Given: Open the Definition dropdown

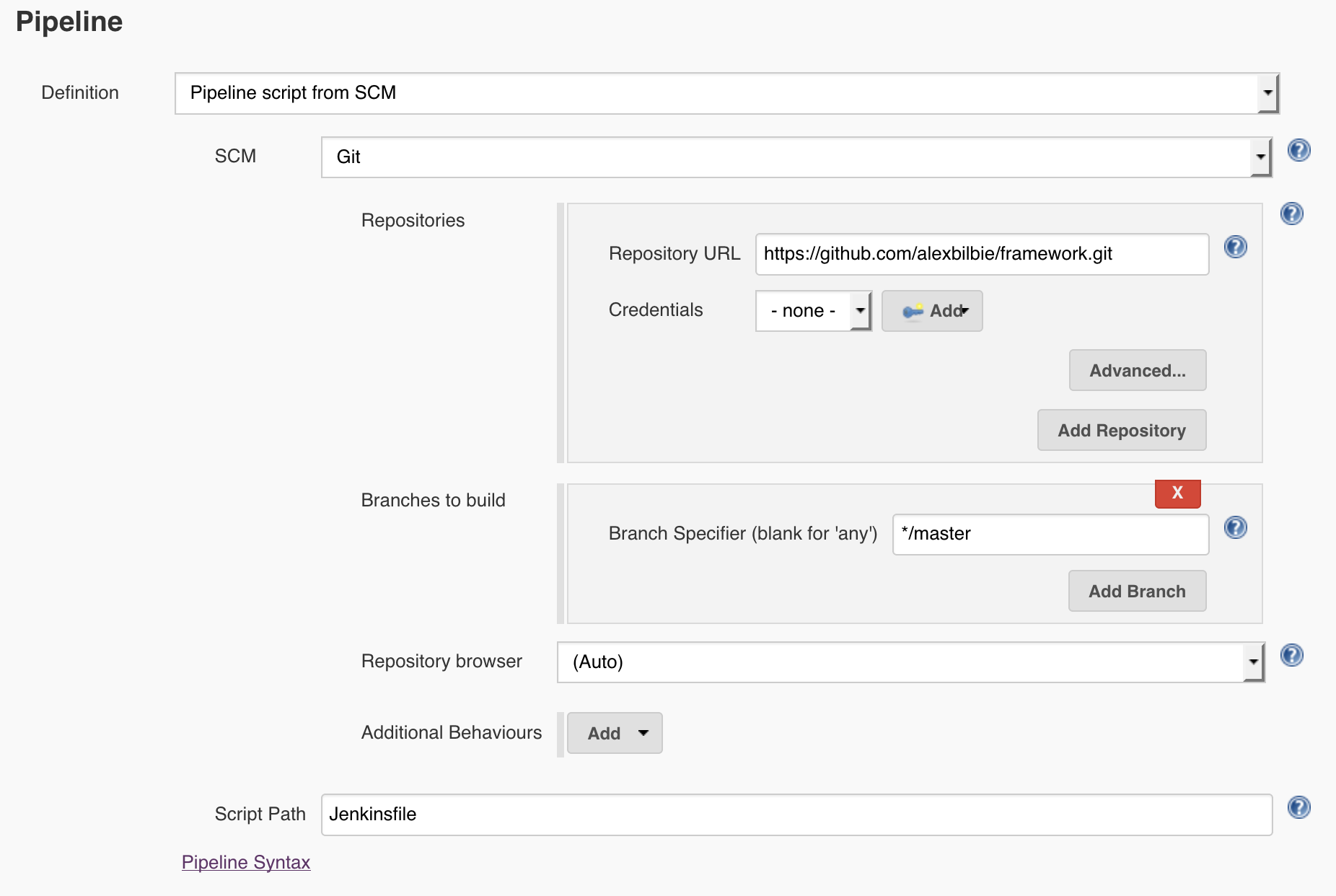Looking at the screenshot, I should [x=726, y=93].
